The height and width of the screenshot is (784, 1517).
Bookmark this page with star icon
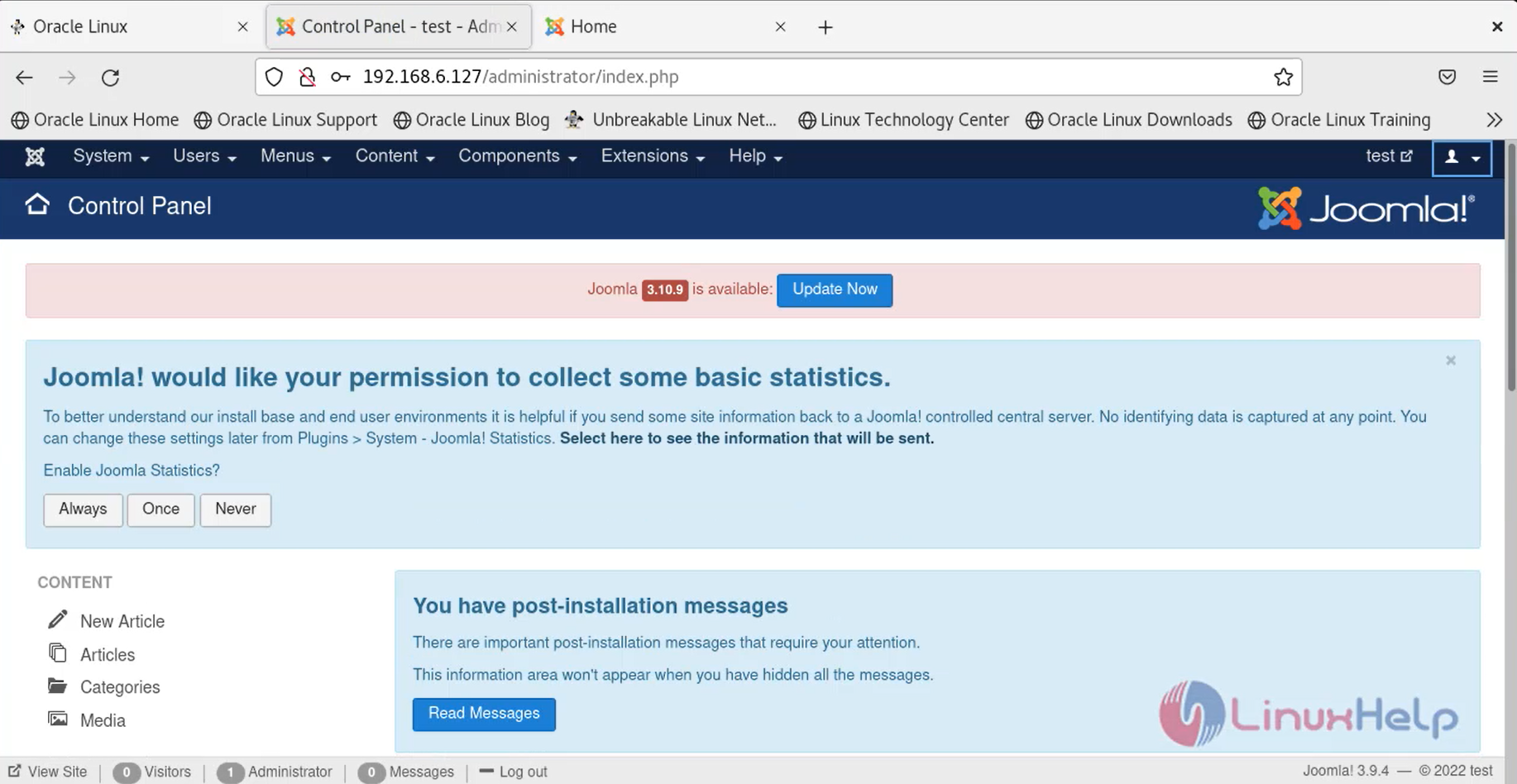point(1283,77)
